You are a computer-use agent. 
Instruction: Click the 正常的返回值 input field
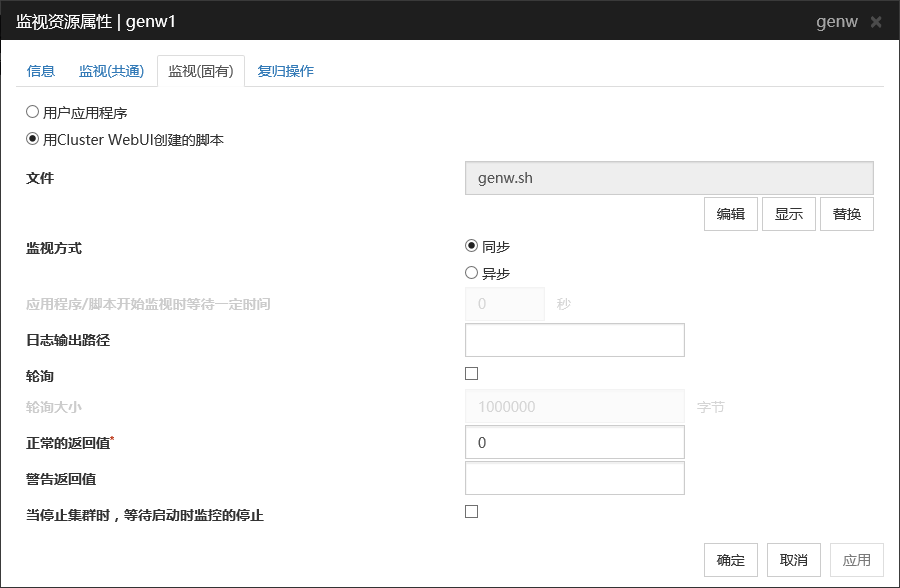(574, 442)
